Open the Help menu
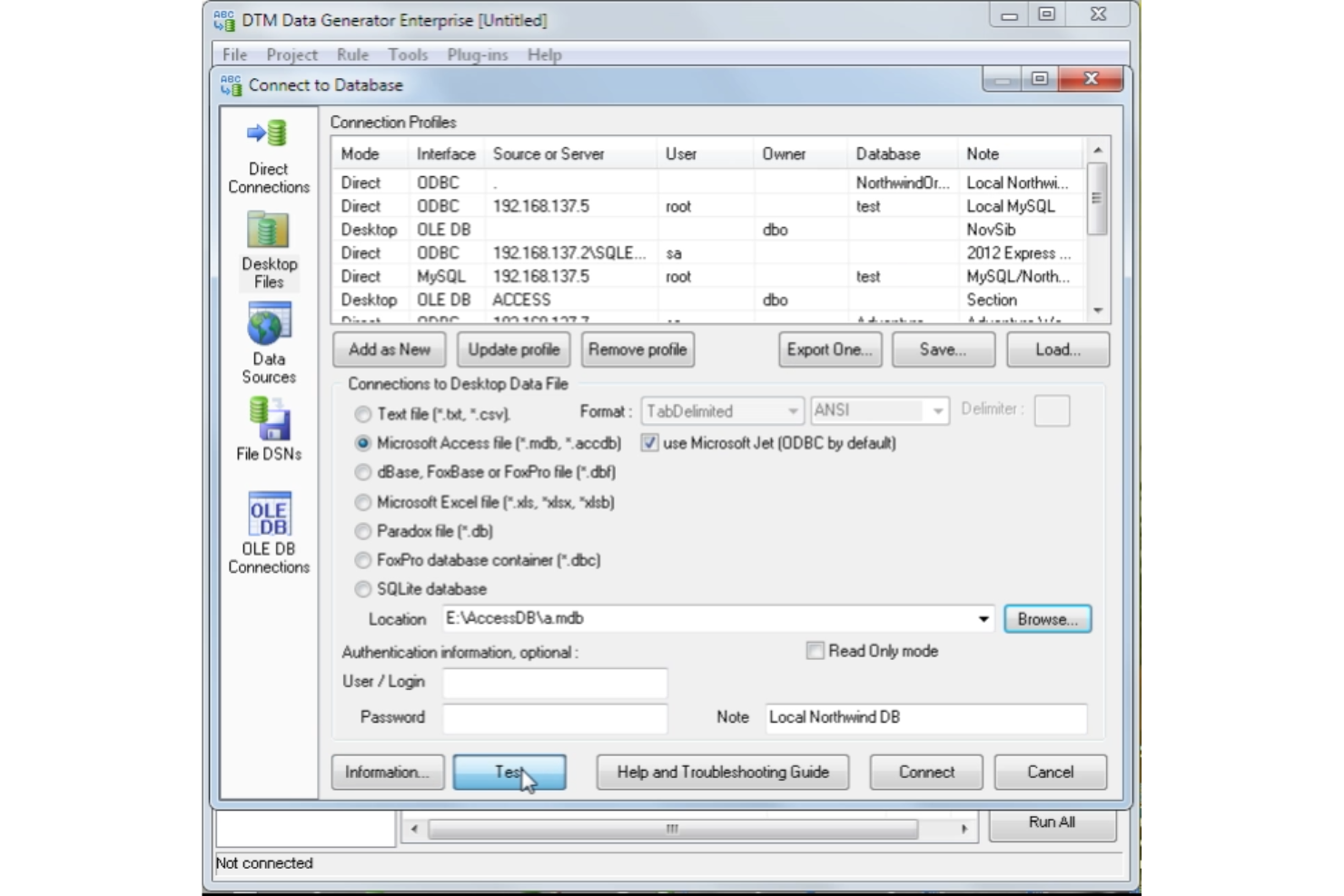The width and height of the screenshot is (1344, 896). [x=545, y=54]
